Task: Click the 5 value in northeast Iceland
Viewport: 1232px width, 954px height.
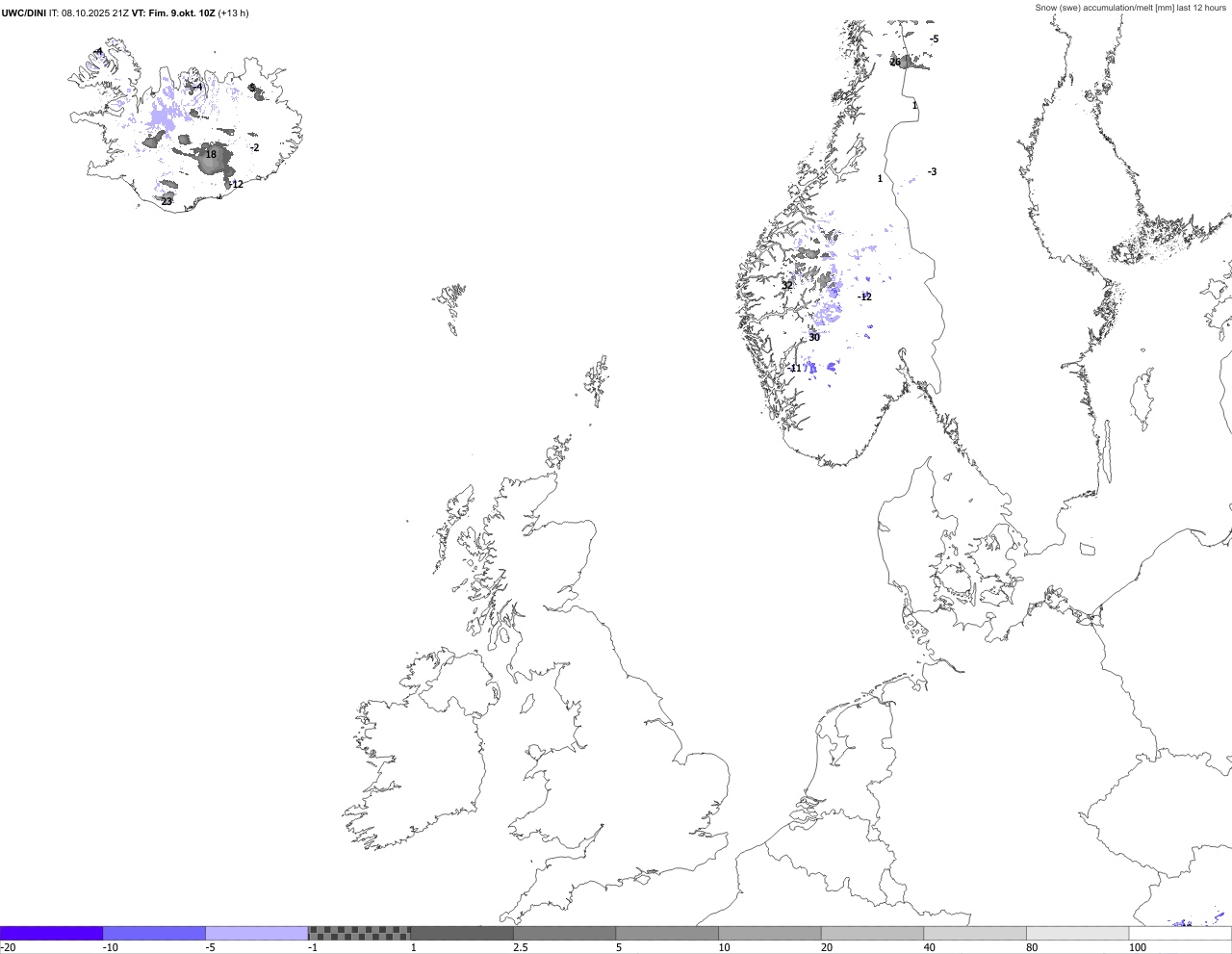Action: 252,88
